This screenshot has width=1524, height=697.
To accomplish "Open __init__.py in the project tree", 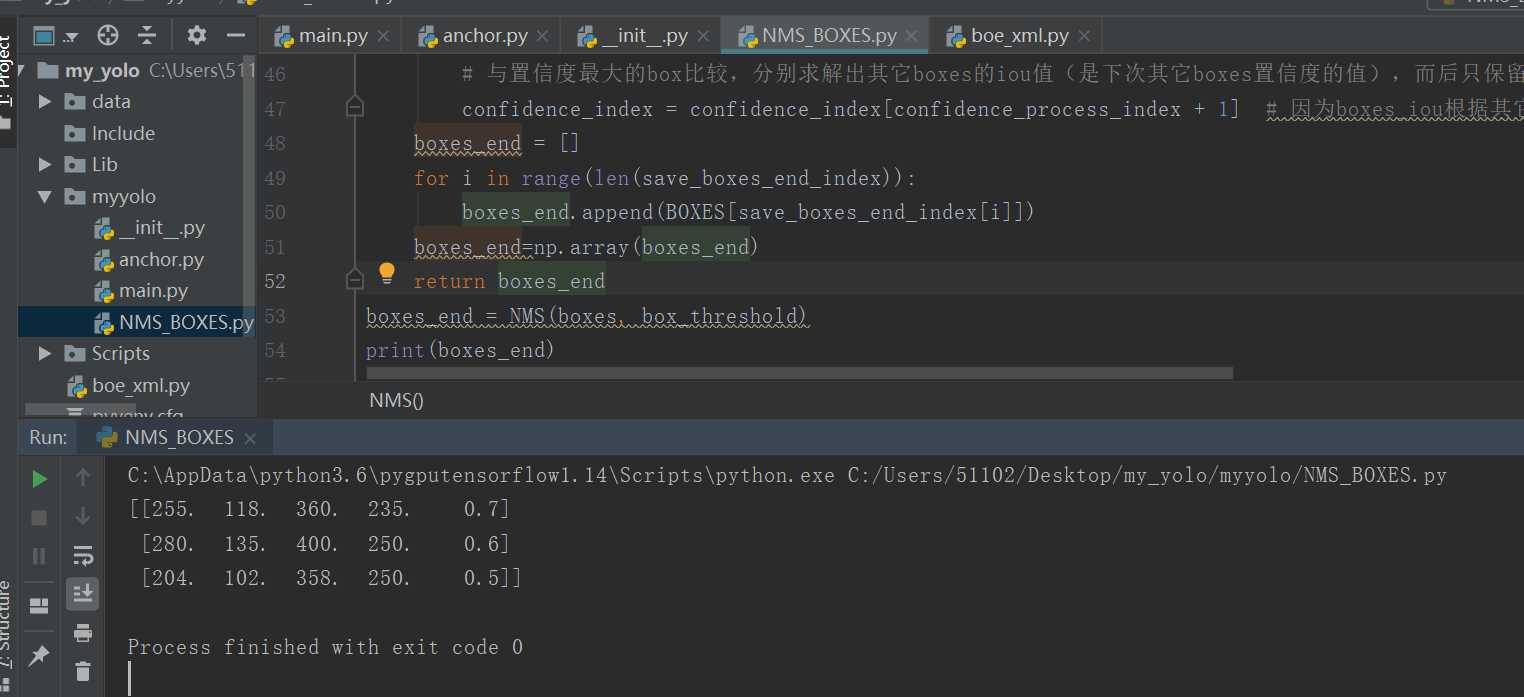I will pos(149,228).
